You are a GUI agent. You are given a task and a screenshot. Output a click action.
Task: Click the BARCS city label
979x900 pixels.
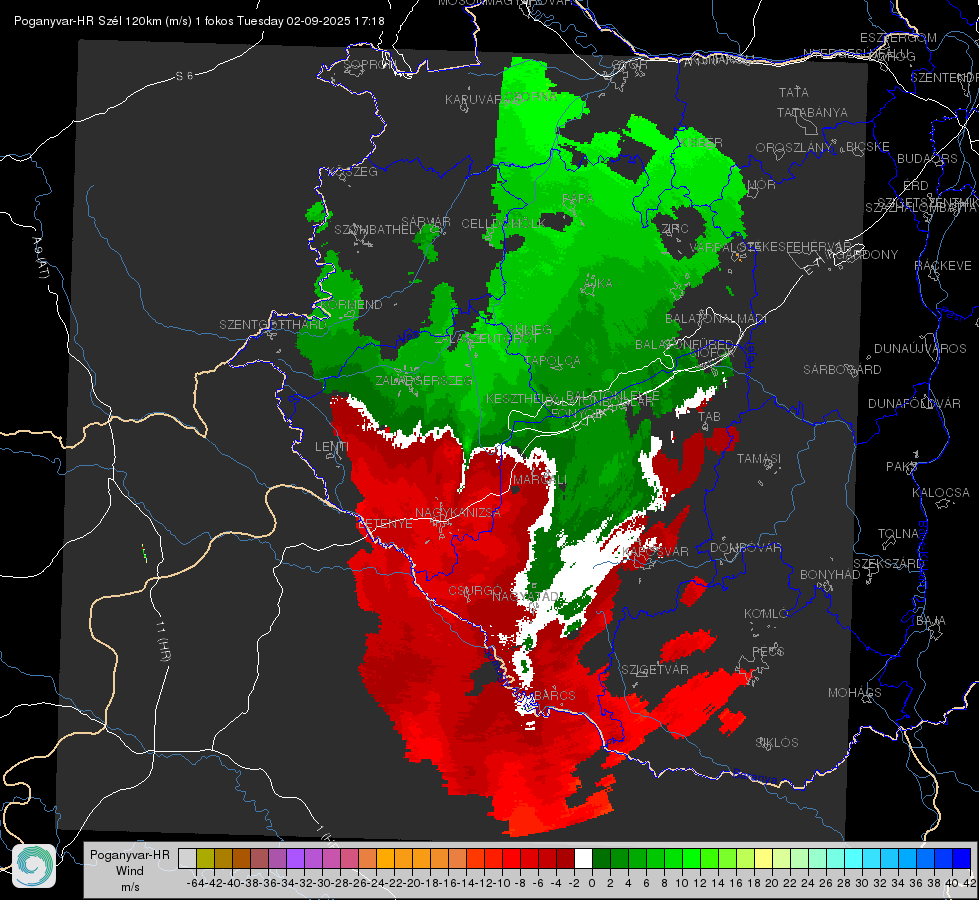click(554, 695)
